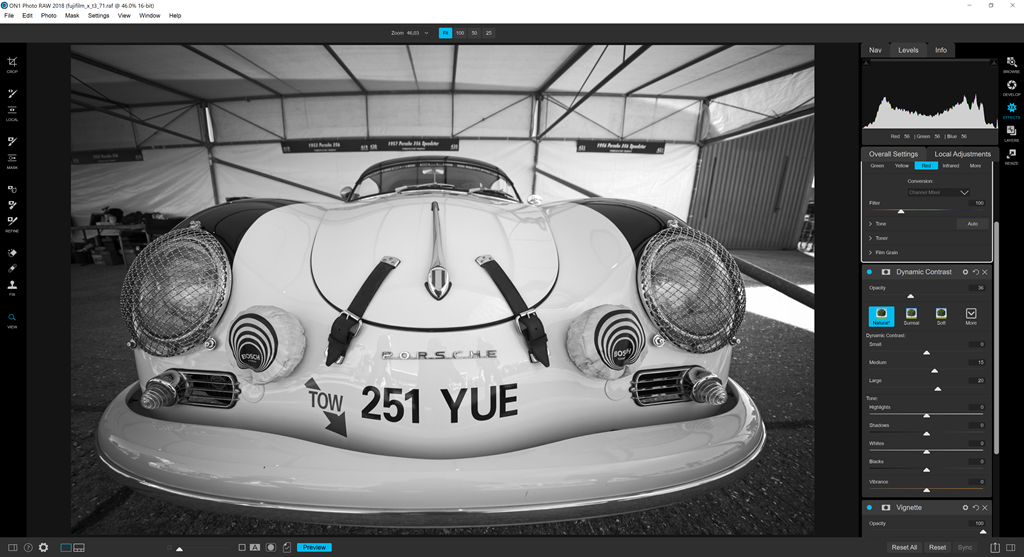The height and width of the screenshot is (557, 1024).
Task: Reset the Vignette filter with undo arrow
Action: (x=975, y=508)
